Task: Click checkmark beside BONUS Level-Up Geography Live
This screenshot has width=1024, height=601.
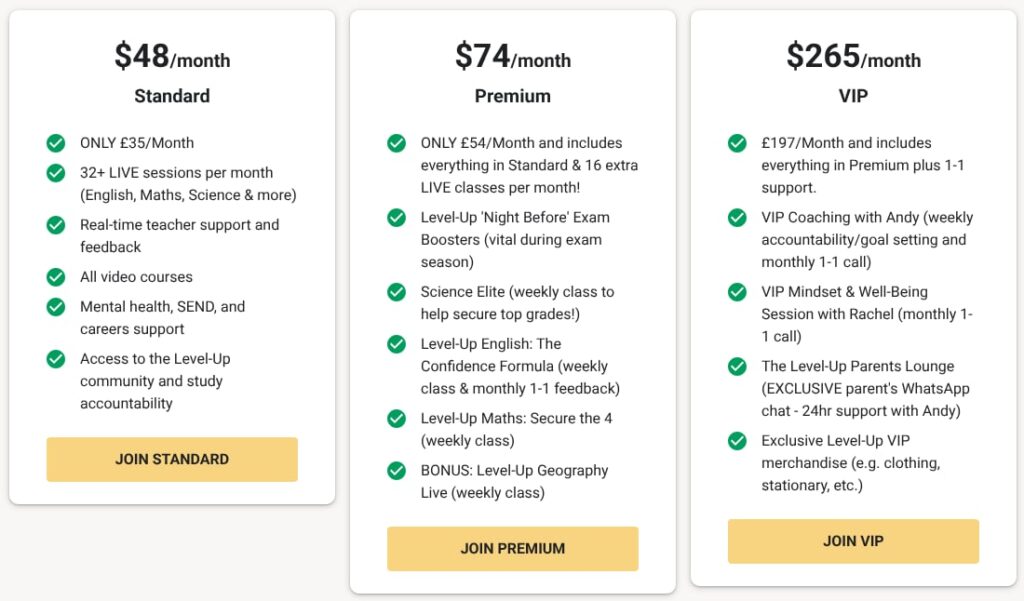Action: (x=397, y=471)
